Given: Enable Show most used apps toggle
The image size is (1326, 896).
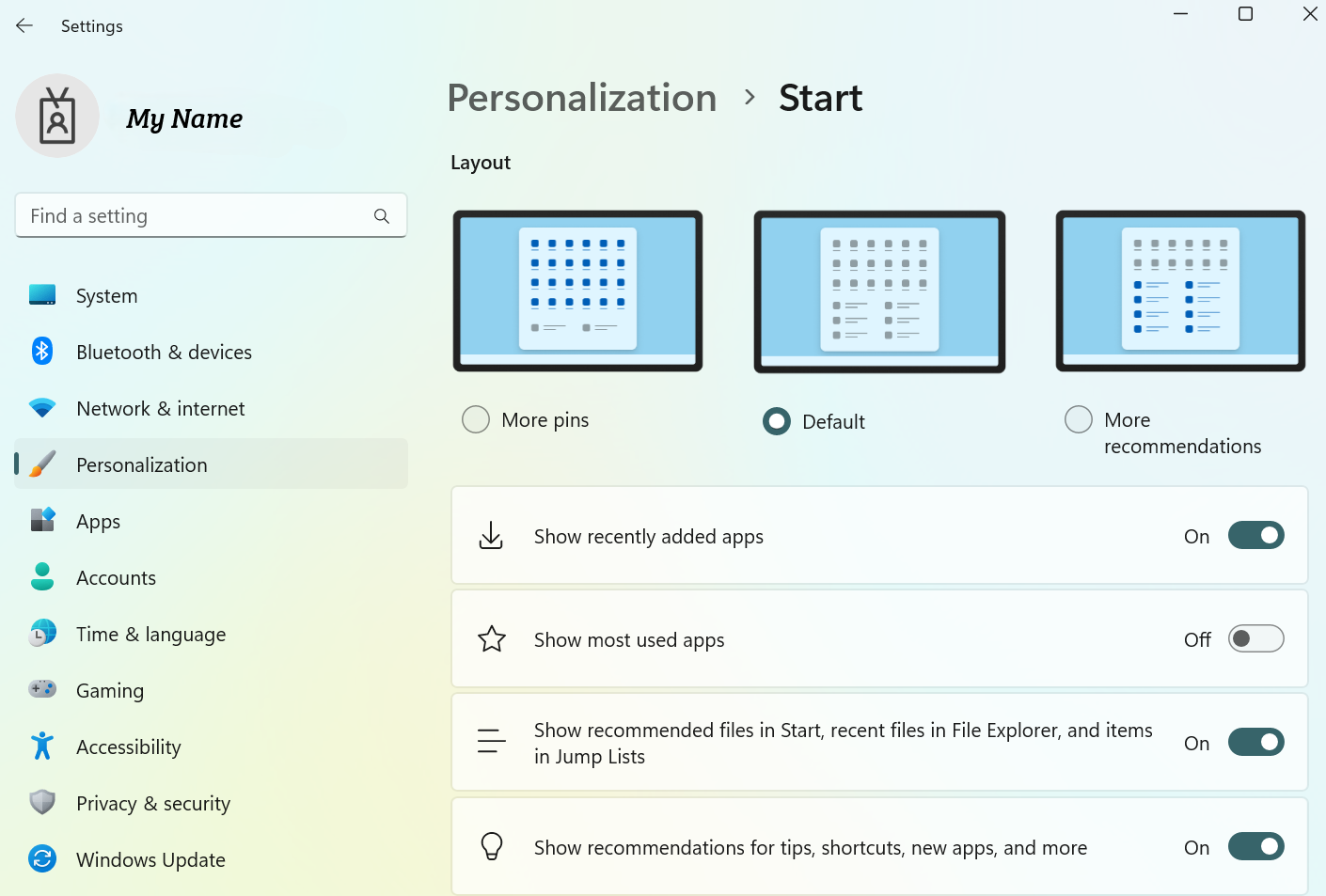Looking at the screenshot, I should pos(1255,639).
